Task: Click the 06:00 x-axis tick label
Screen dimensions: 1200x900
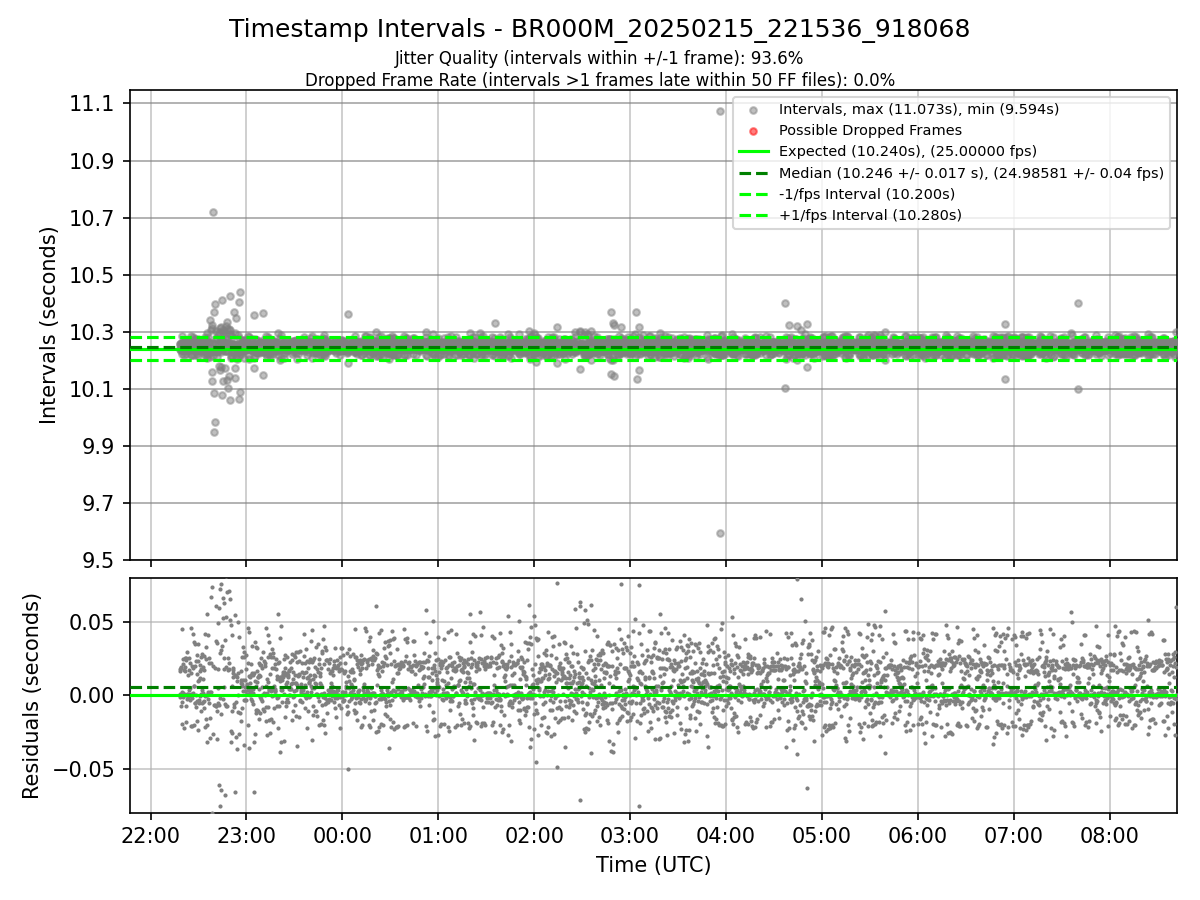Action: point(917,835)
